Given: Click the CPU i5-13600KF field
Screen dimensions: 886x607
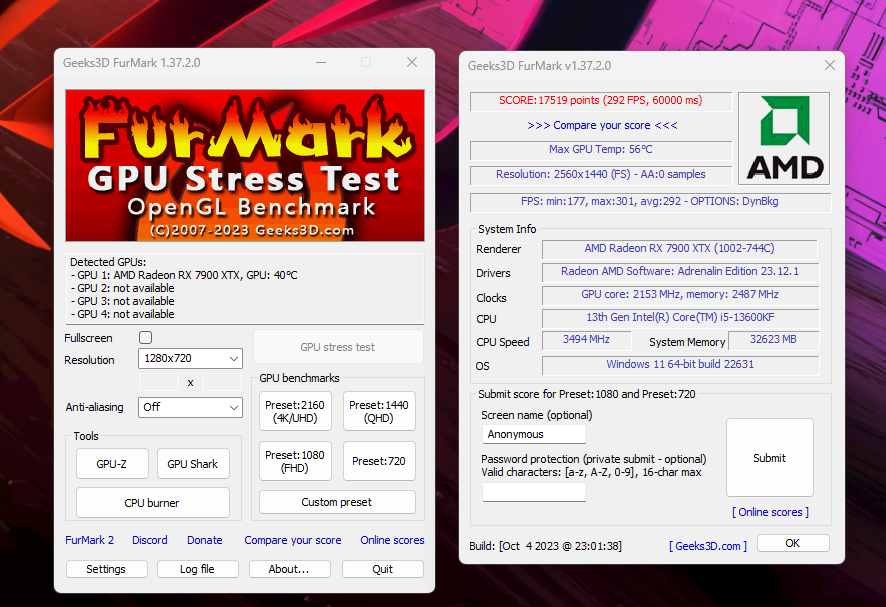Looking at the screenshot, I should click(680, 318).
